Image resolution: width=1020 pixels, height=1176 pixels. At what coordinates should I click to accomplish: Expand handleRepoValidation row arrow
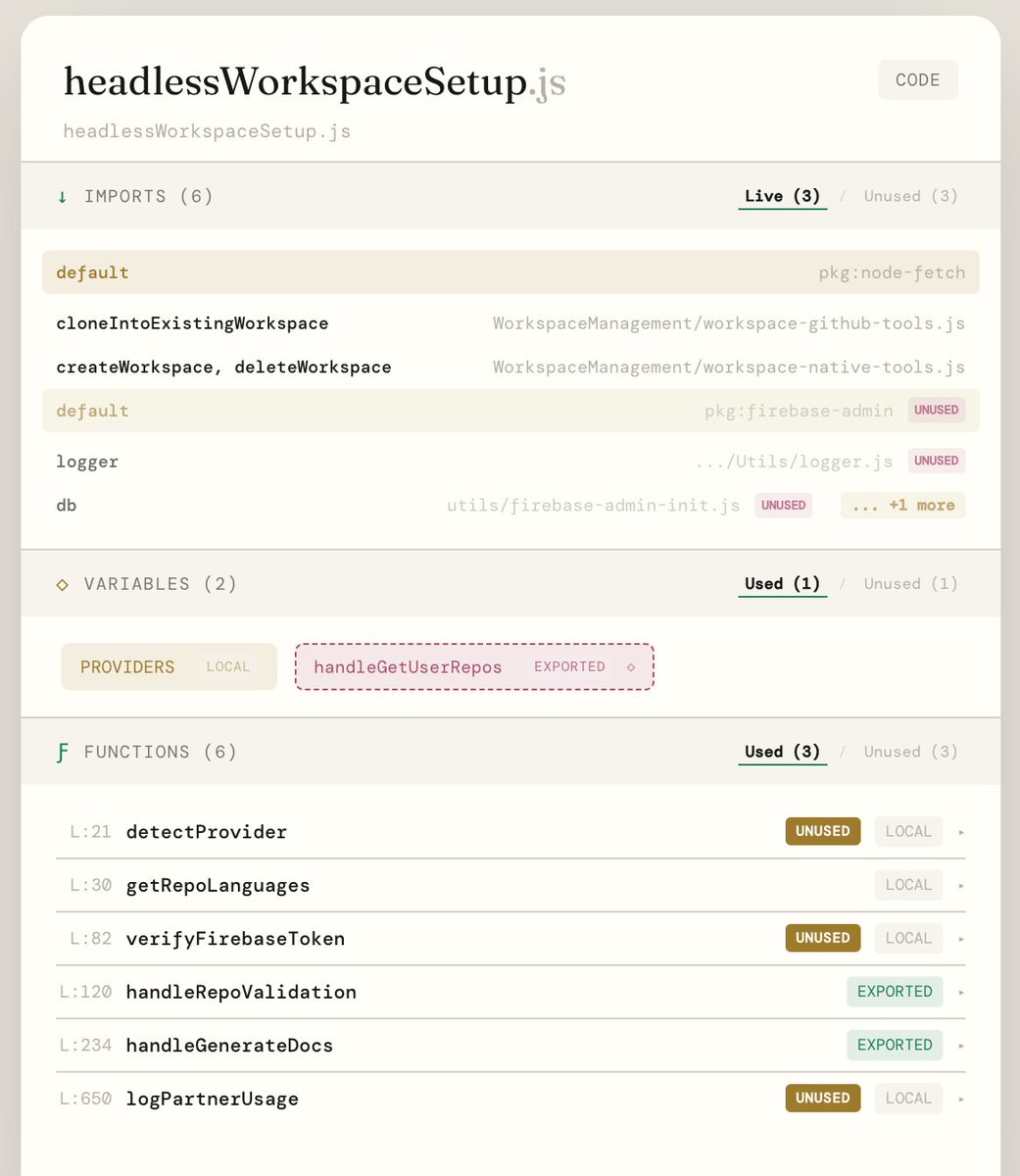coord(961,992)
